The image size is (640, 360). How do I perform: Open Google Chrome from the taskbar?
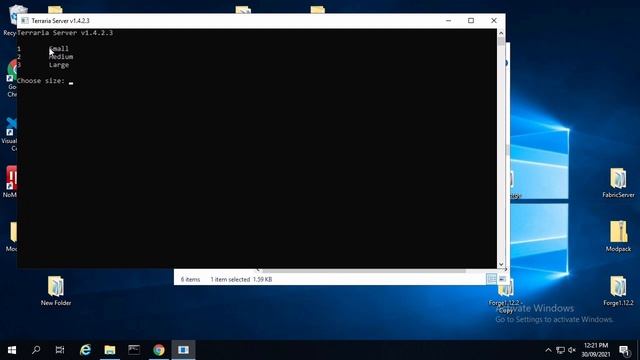(159, 350)
